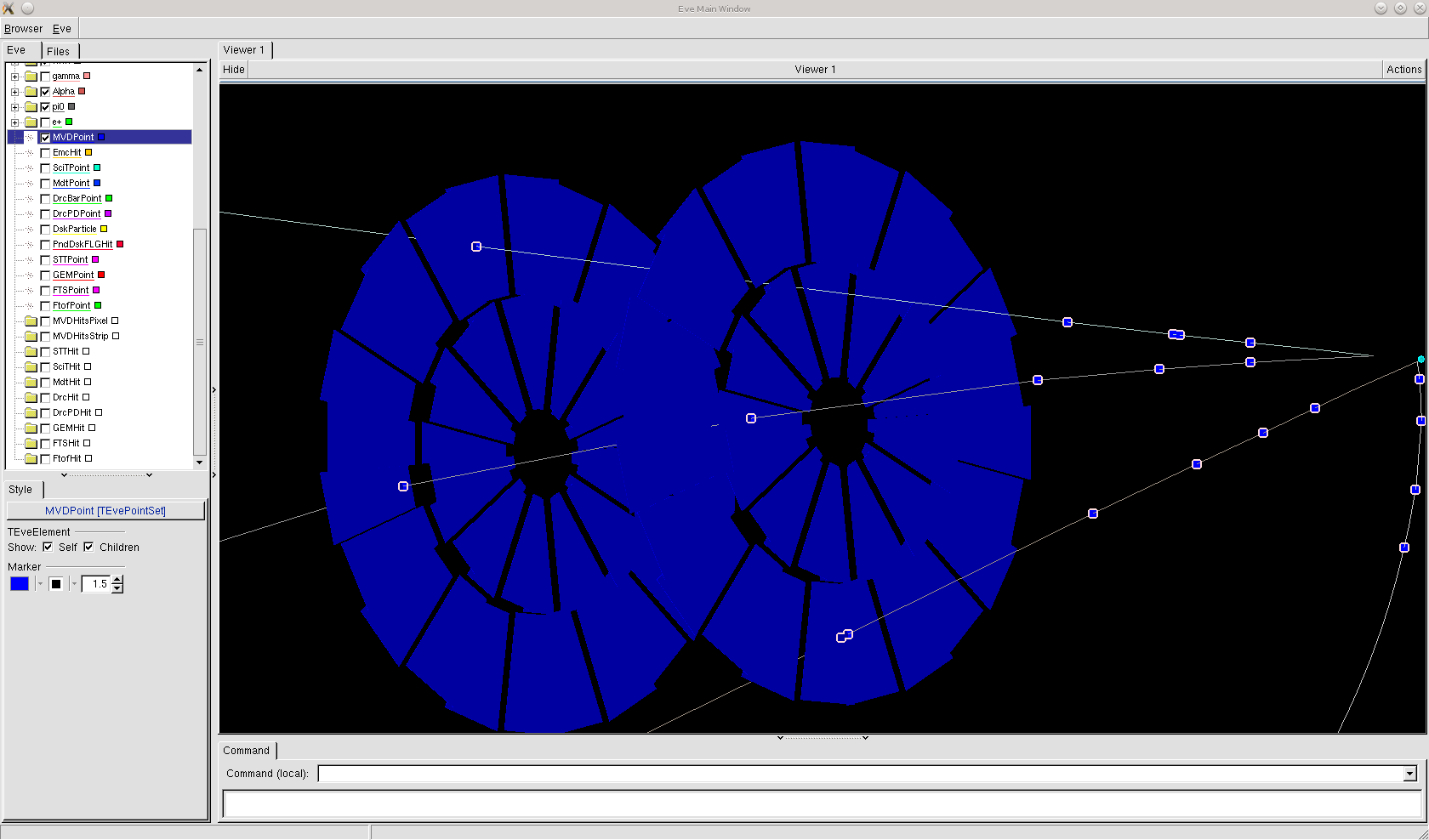Screen dimensions: 1429x840
Task: Open the blue marker color swatch
Action: 20,584
